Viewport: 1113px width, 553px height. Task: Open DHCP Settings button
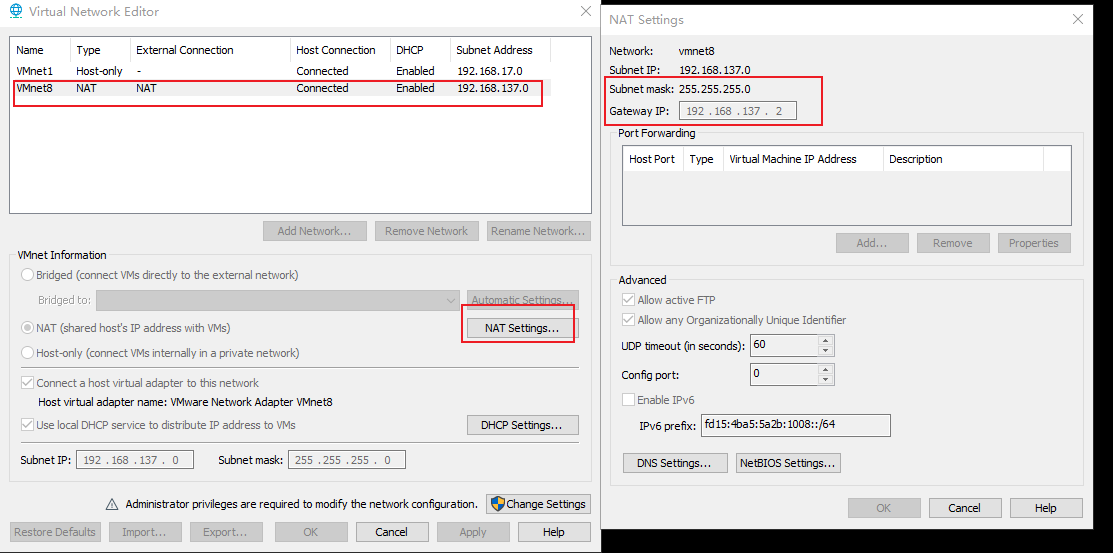(522, 425)
